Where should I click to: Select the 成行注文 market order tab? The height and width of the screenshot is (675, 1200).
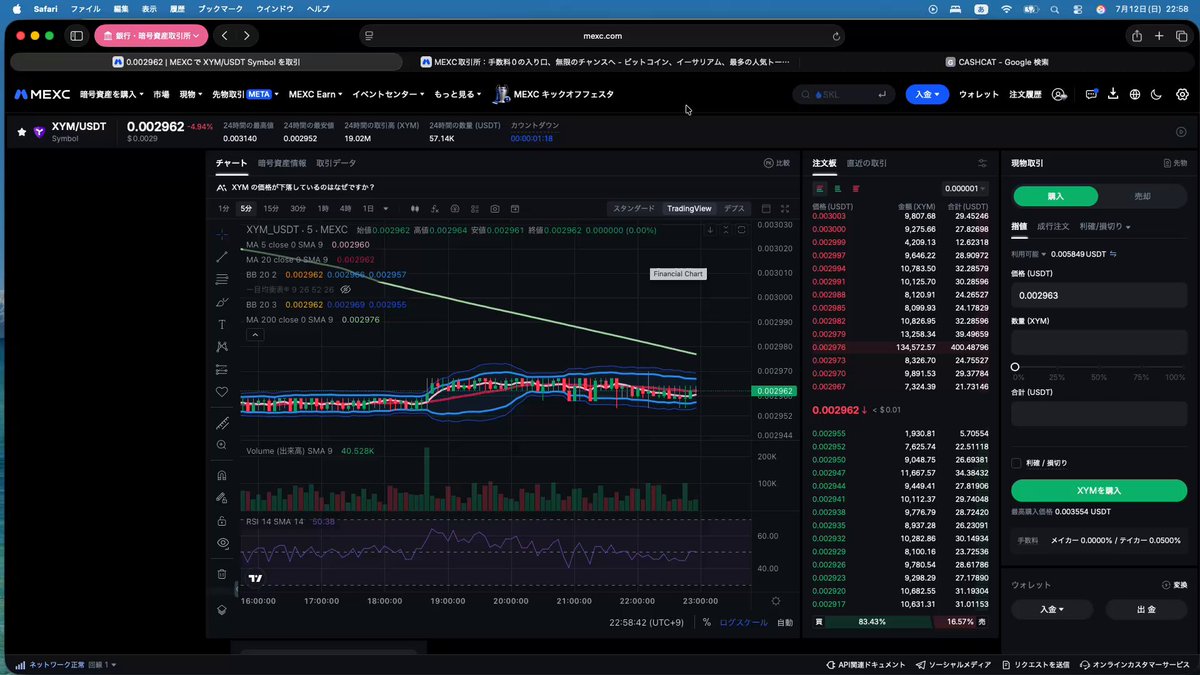point(1053,227)
